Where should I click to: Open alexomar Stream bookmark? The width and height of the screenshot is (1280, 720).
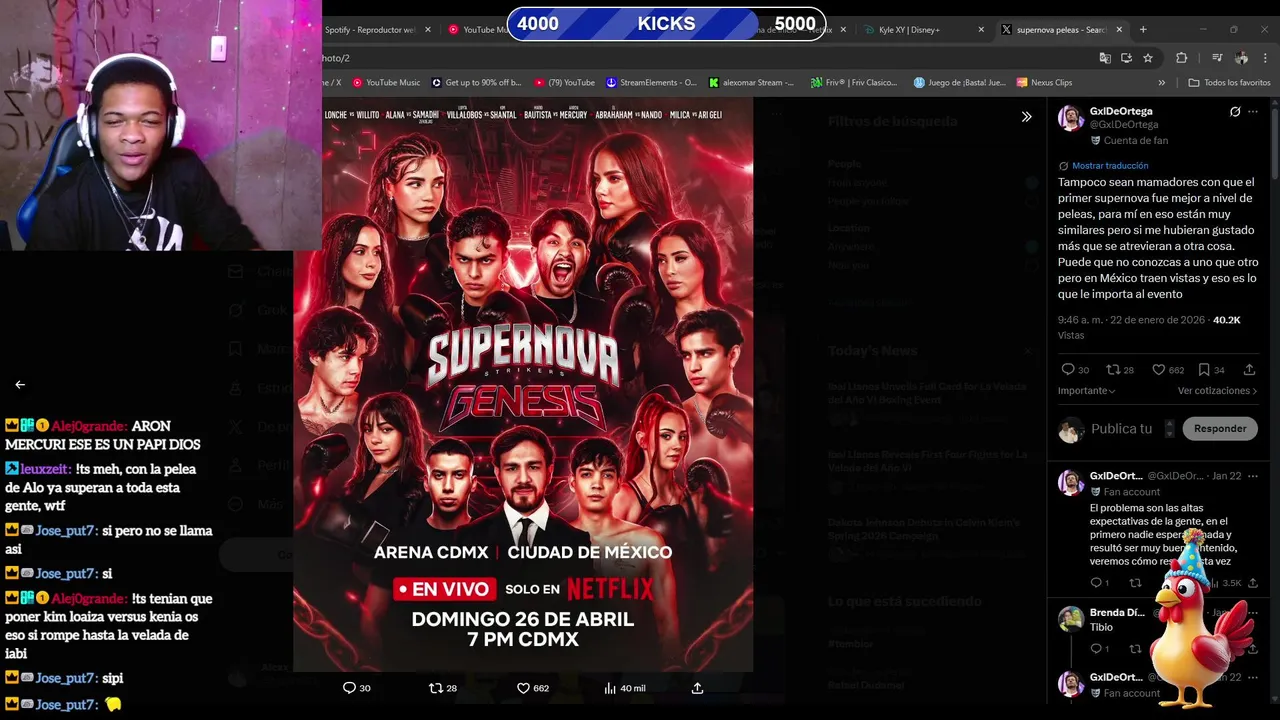pyautogui.click(x=751, y=83)
